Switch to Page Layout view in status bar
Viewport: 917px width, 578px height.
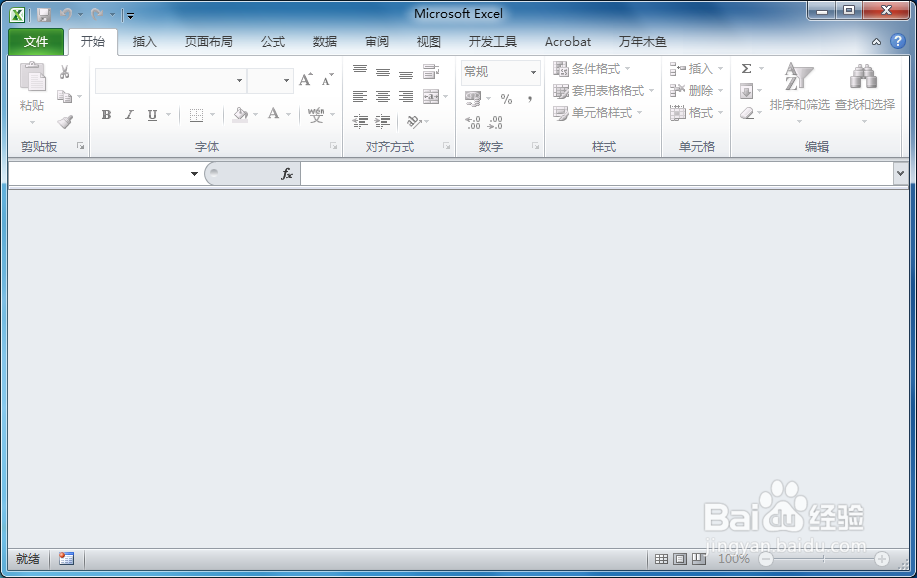pos(680,559)
